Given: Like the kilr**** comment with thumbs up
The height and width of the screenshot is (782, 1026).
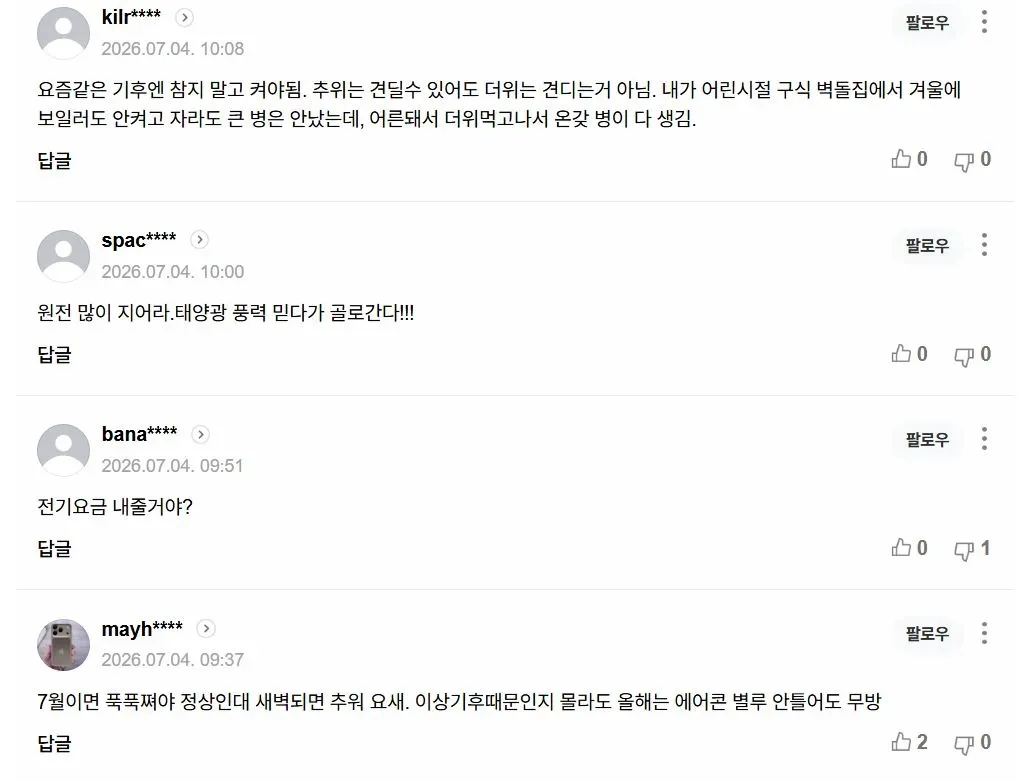Looking at the screenshot, I should click(x=901, y=159).
